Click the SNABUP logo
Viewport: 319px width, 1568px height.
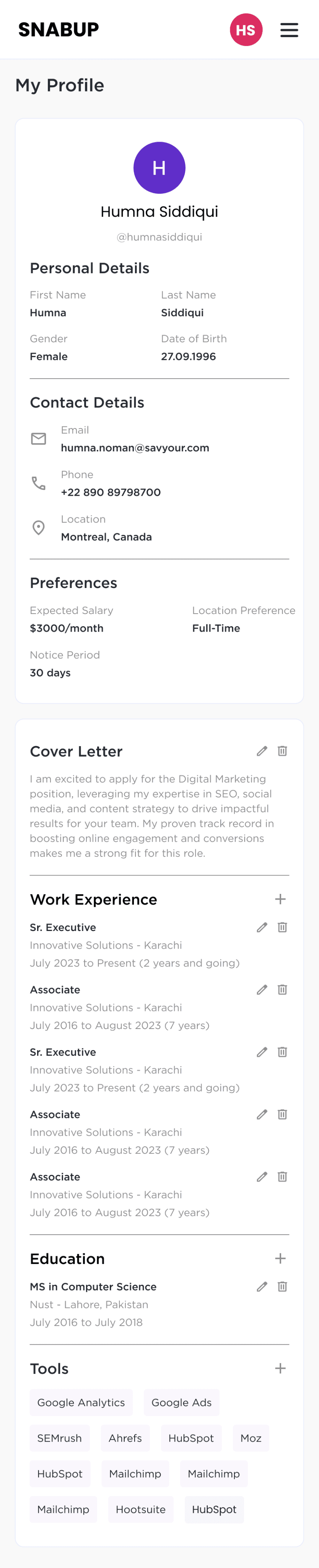[59, 29]
